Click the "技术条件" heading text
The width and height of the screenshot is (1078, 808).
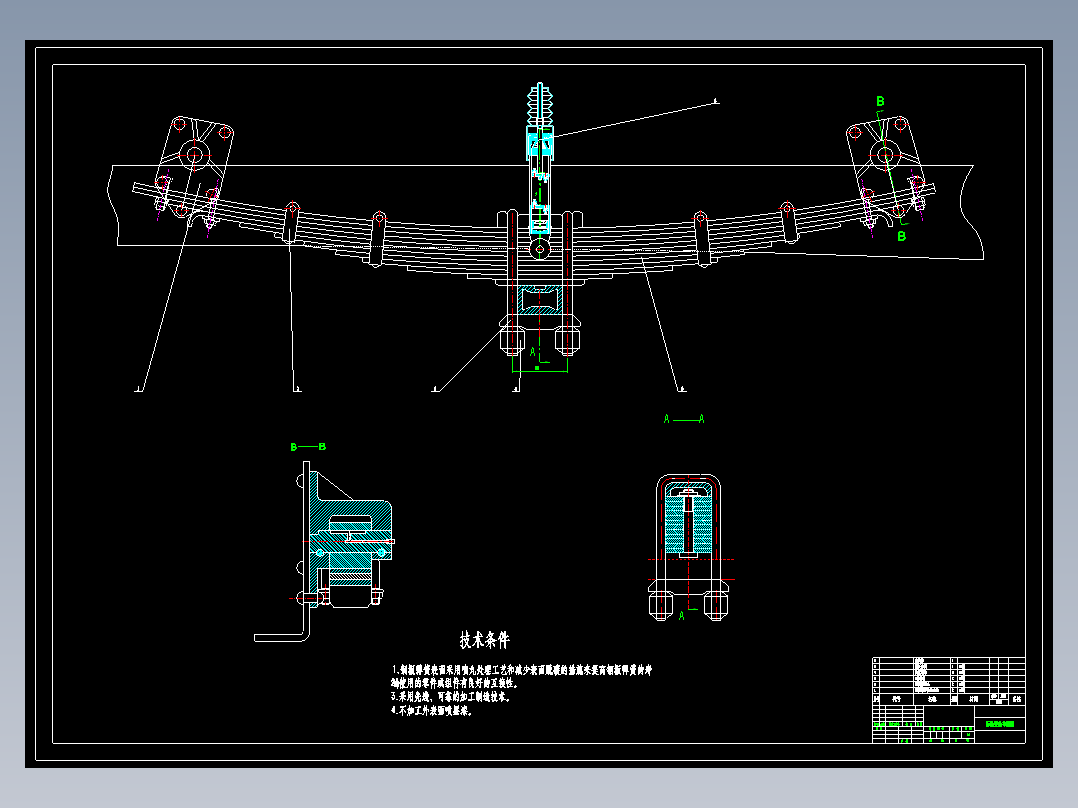pos(485,640)
